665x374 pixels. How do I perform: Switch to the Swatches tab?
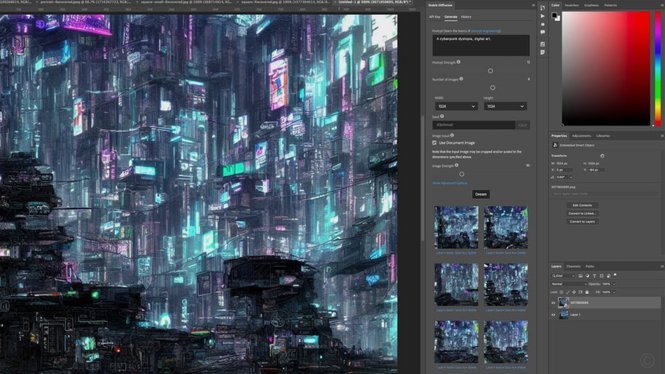point(572,5)
